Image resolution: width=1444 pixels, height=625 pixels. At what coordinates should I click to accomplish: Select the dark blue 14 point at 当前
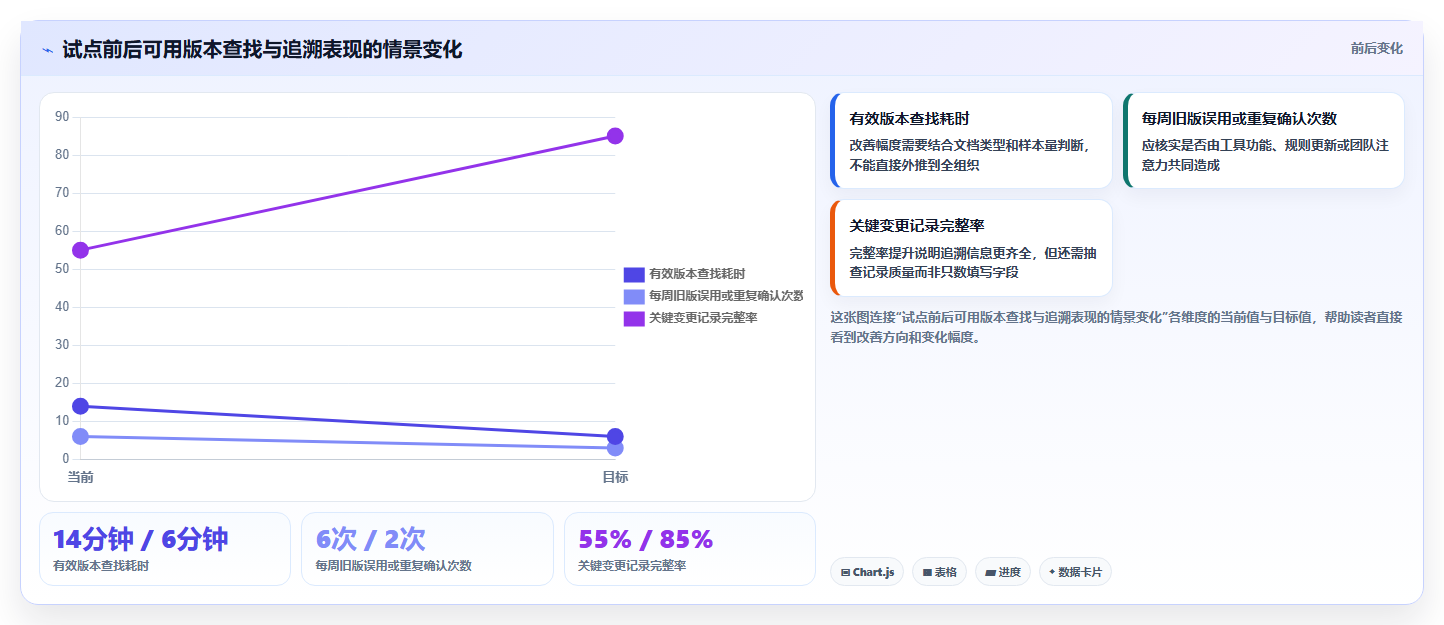tap(80, 406)
